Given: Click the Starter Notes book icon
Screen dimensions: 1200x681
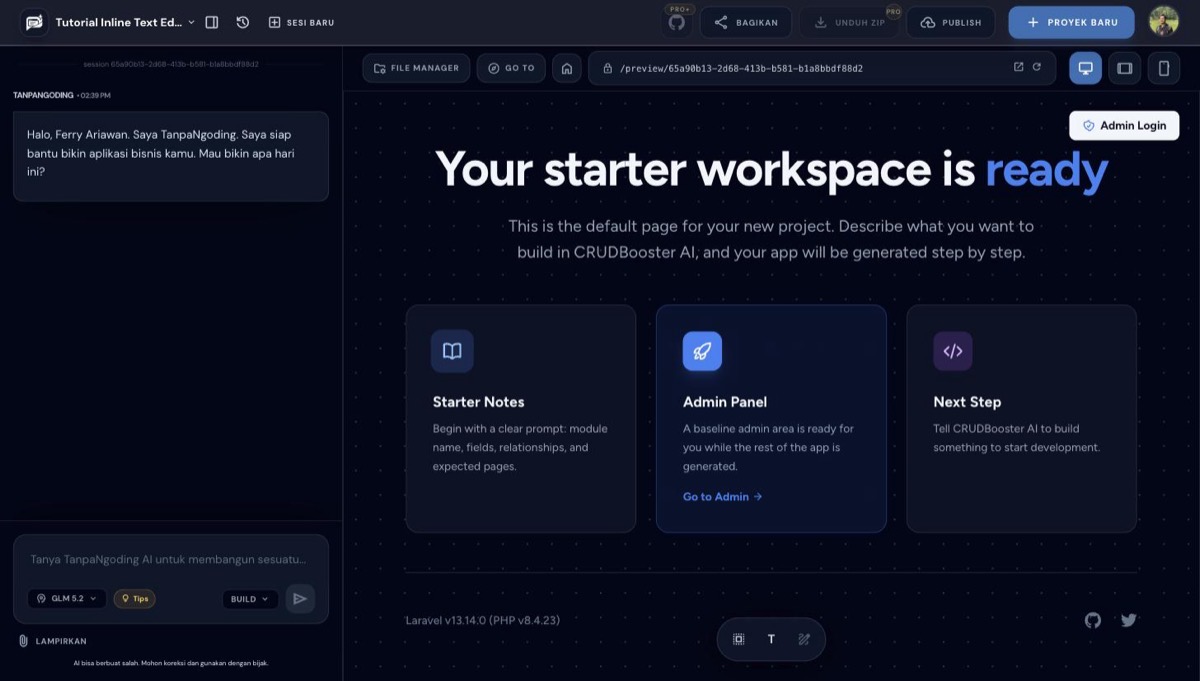Looking at the screenshot, I should point(452,351).
